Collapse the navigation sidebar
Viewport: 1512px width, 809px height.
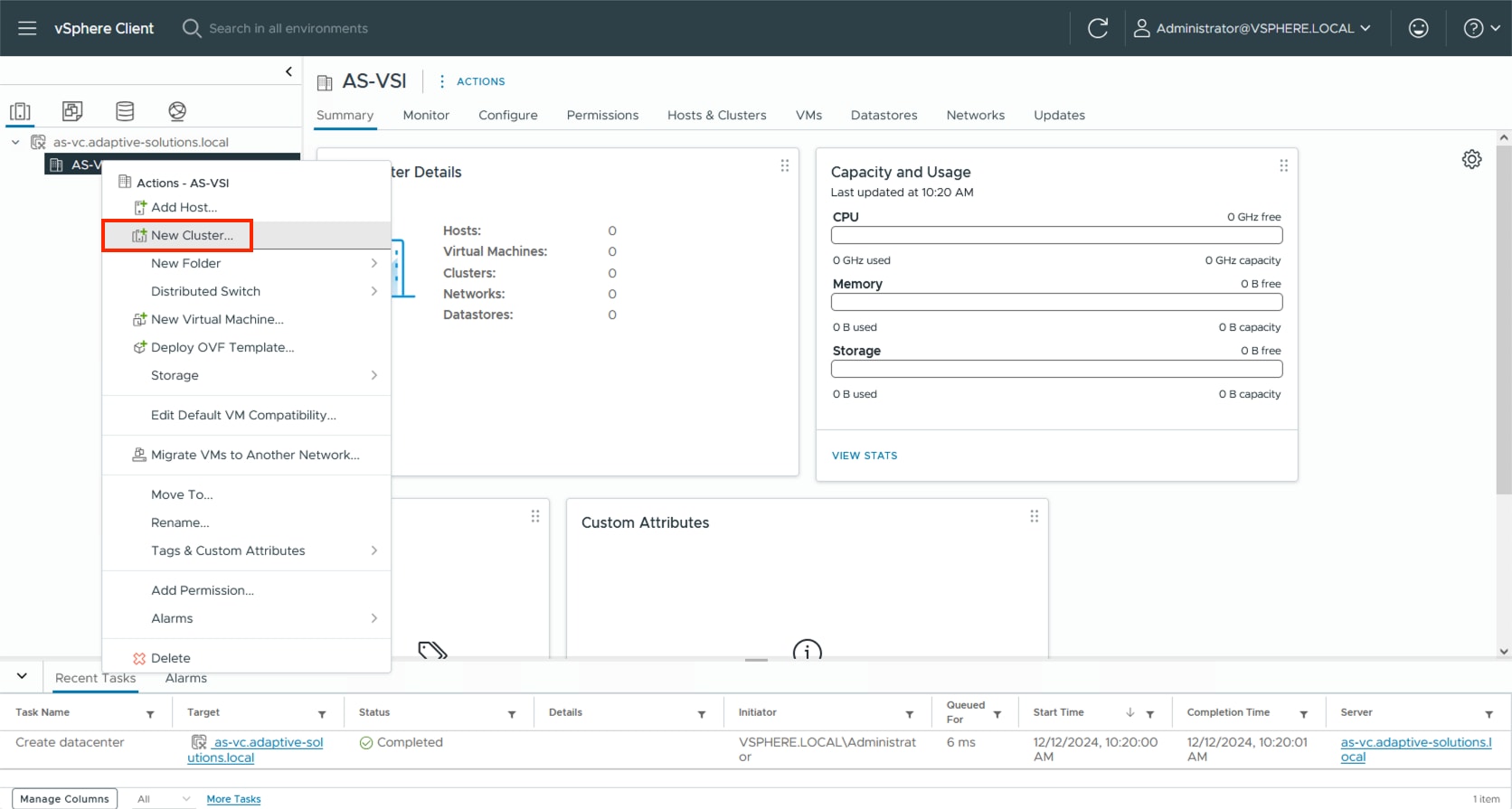coord(288,71)
